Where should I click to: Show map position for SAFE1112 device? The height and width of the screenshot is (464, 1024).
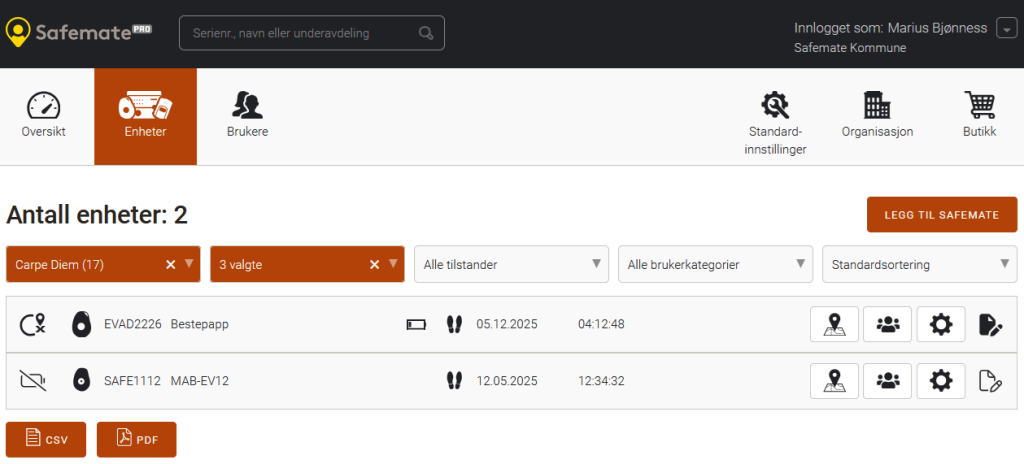(835, 380)
